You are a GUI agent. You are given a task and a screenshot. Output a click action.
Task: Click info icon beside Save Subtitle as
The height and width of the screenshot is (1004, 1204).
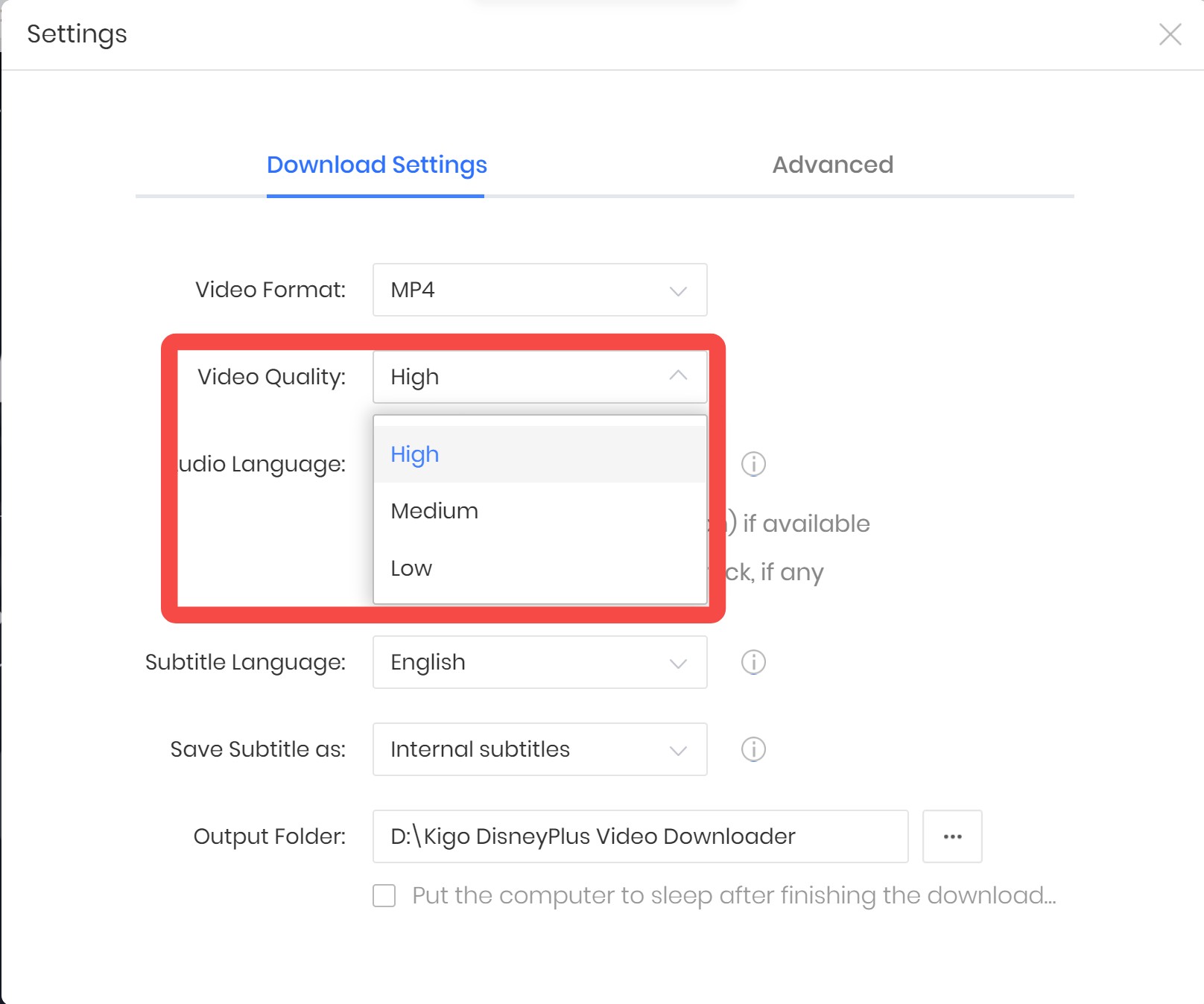tap(753, 749)
